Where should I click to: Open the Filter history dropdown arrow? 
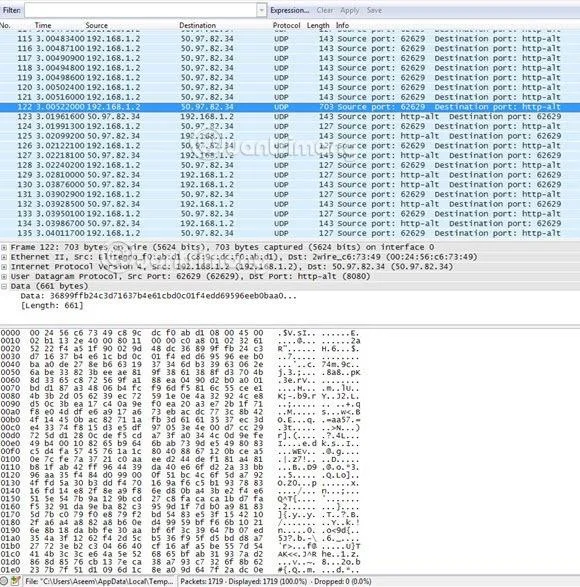click(261, 10)
